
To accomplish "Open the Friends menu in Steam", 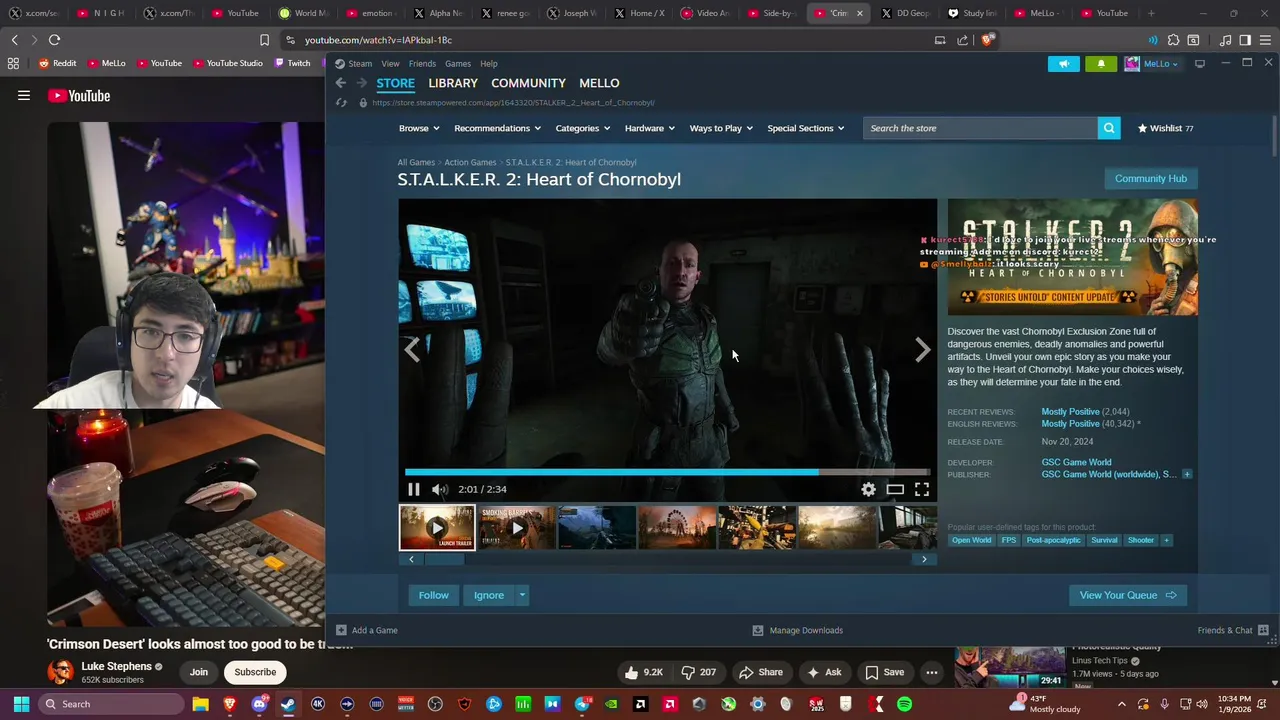I will click(422, 63).
